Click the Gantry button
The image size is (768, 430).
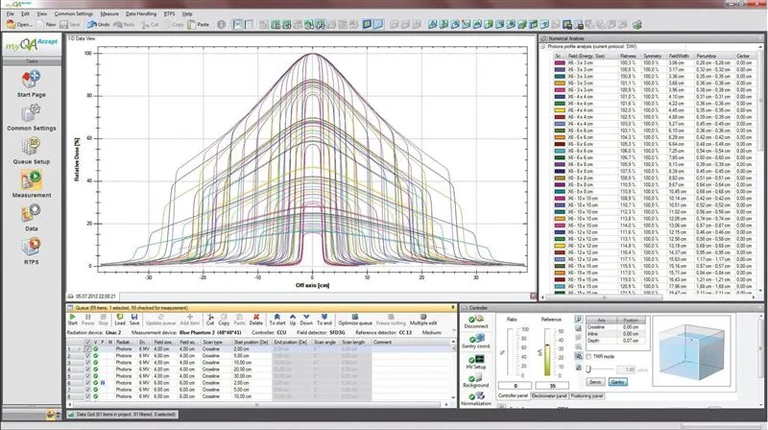coord(618,382)
